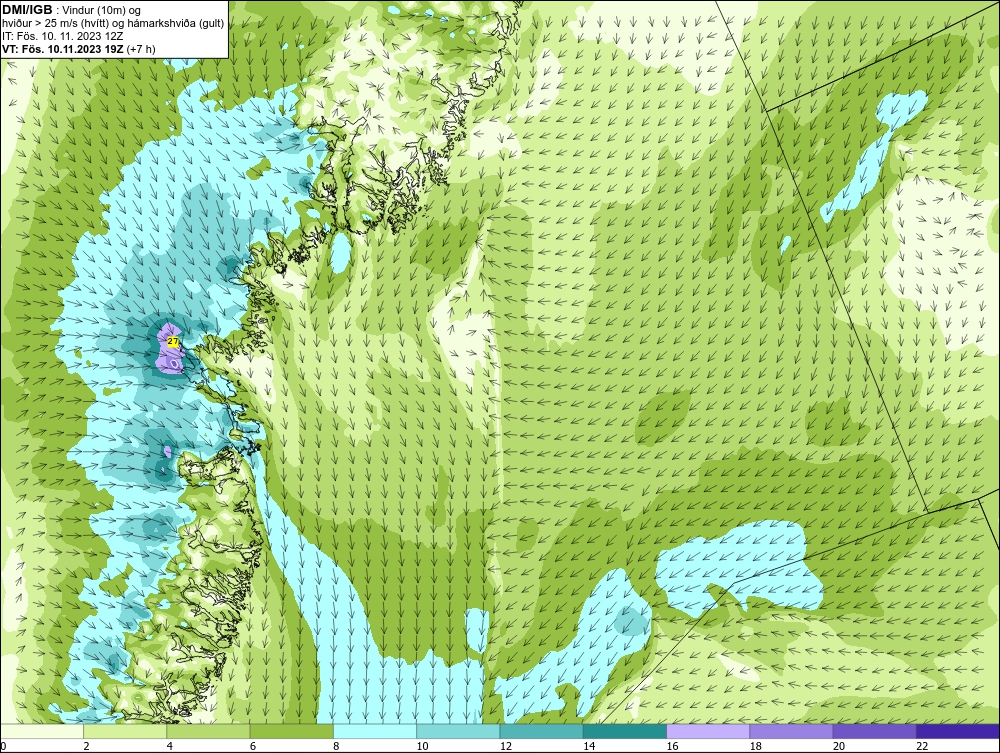Click the 6–8 m/s color swatch
Viewport: 1000px width, 753px height.
click(291, 731)
